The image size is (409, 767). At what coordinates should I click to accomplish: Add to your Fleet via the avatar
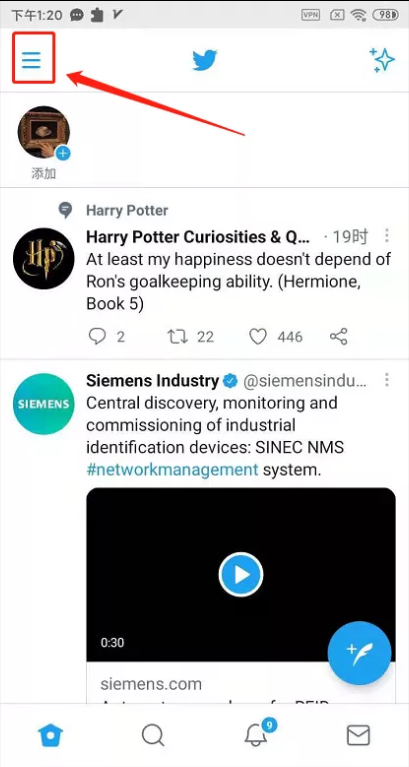[x=44, y=133]
